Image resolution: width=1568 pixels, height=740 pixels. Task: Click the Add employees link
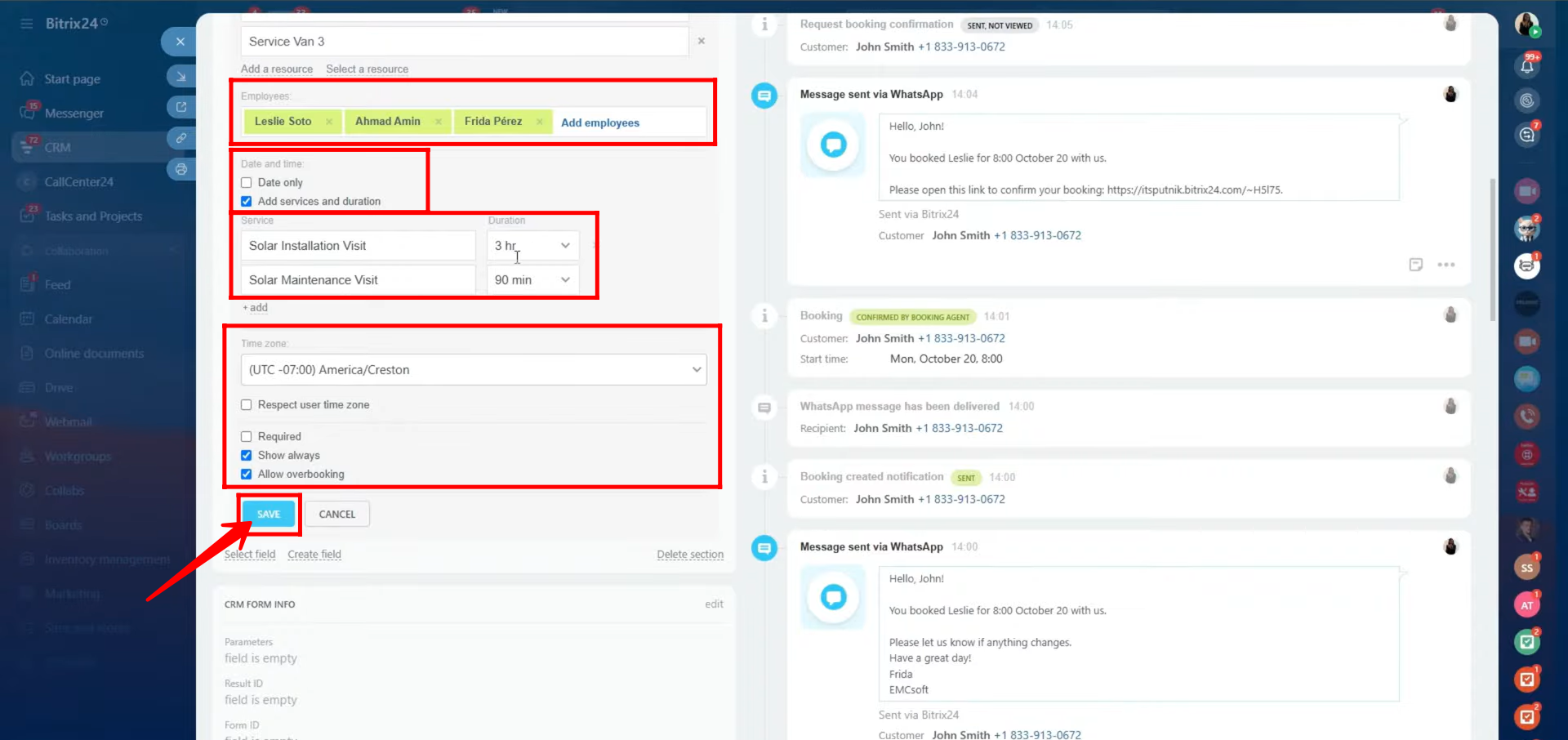pos(599,123)
